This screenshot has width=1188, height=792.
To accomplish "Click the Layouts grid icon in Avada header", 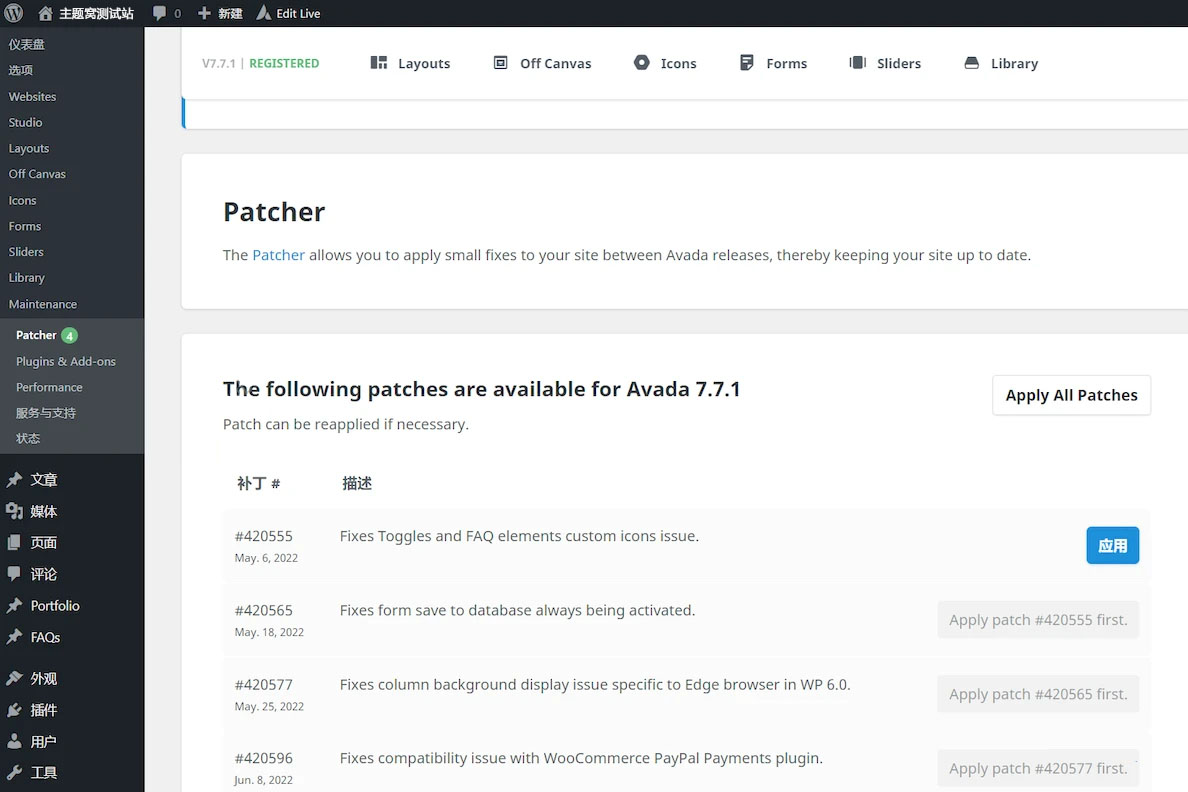I will pos(379,63).
